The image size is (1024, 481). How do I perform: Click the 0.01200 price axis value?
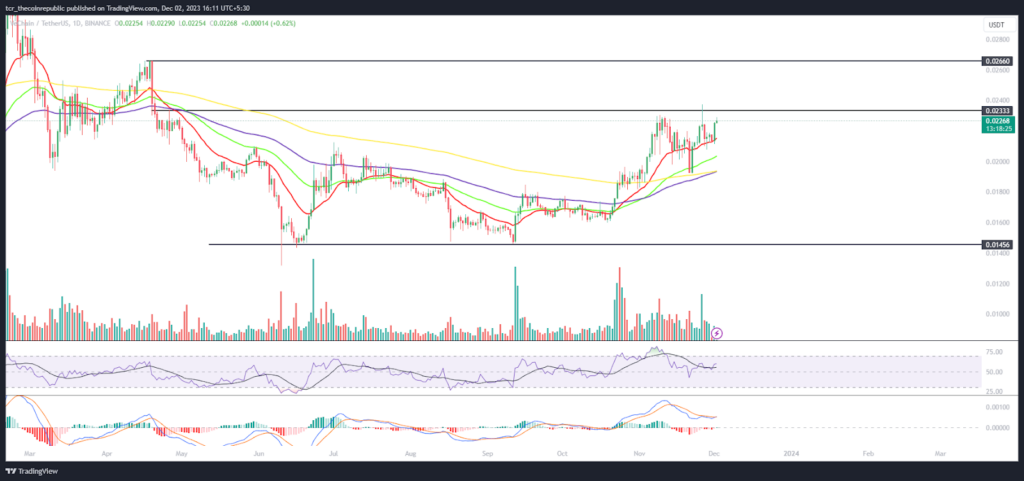[997, 284]
